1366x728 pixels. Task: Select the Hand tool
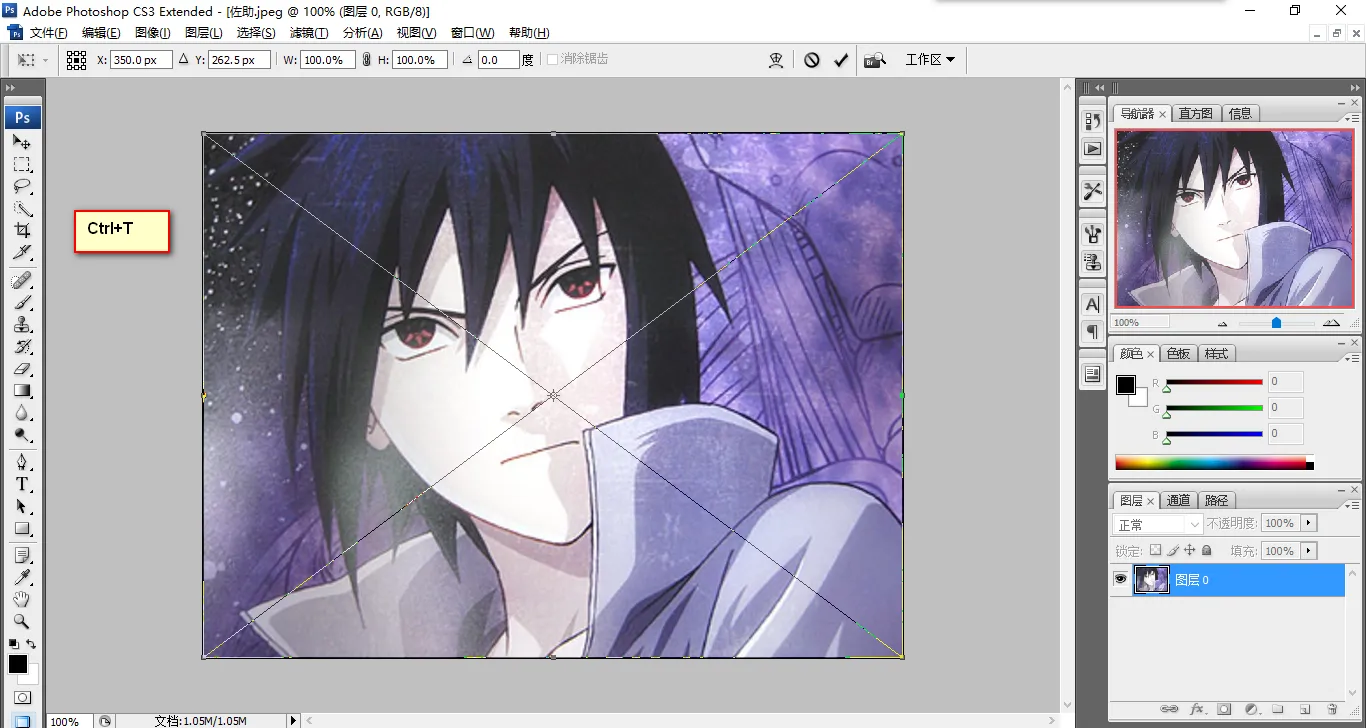click(22, 599)
